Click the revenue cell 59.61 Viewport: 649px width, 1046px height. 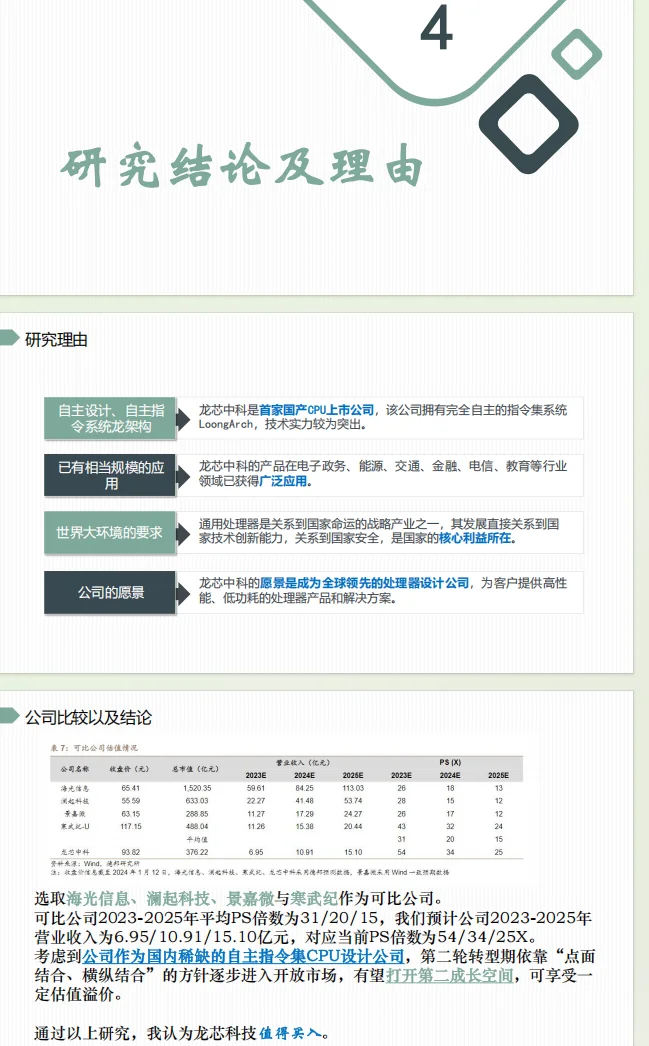tap(256, 789)
